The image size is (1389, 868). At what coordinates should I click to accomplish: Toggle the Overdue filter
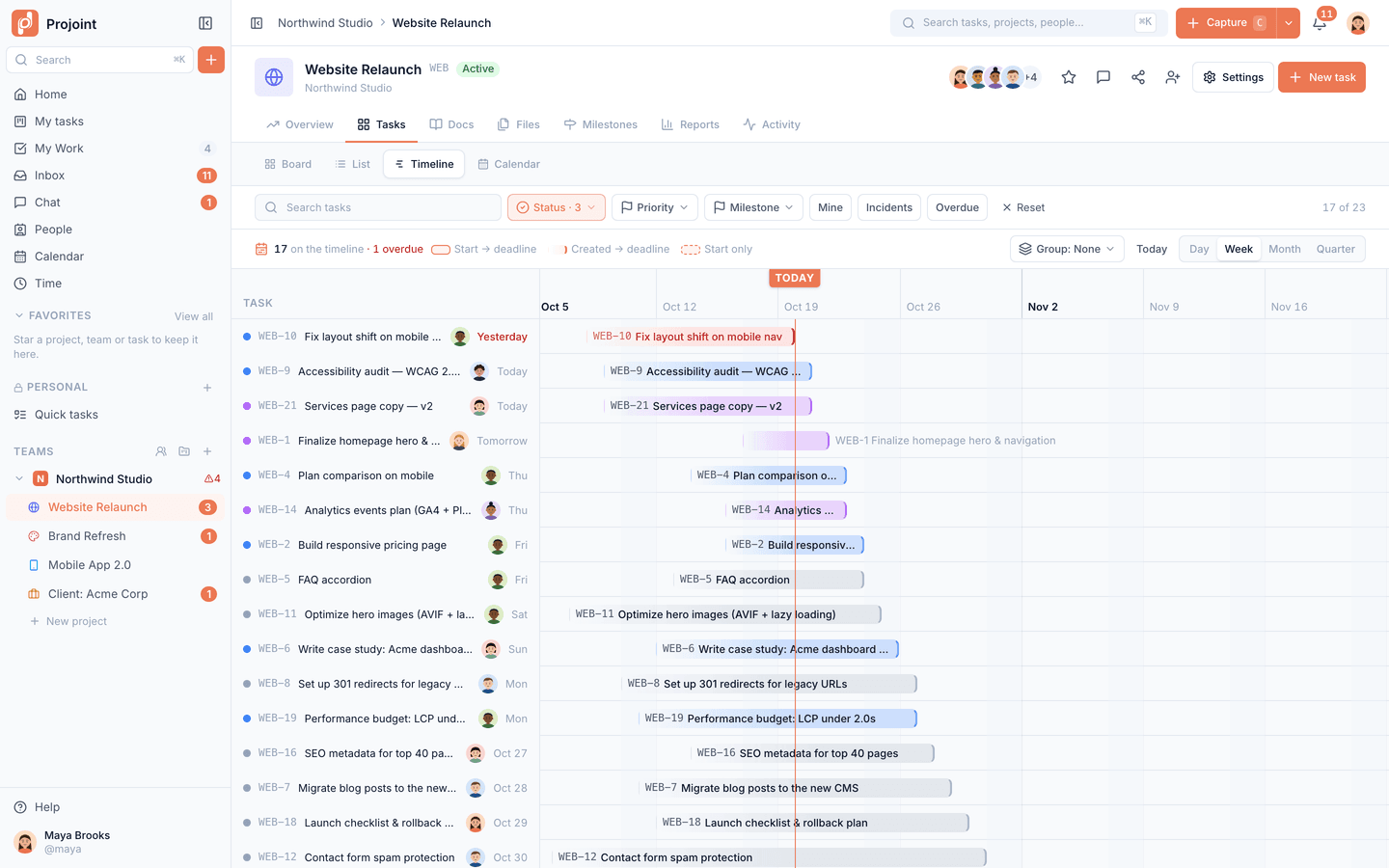[957, 207]
